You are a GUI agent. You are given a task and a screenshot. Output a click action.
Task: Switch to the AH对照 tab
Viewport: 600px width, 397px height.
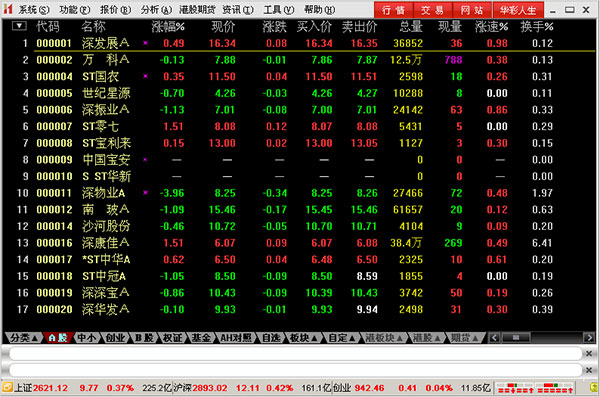point(236,338)
